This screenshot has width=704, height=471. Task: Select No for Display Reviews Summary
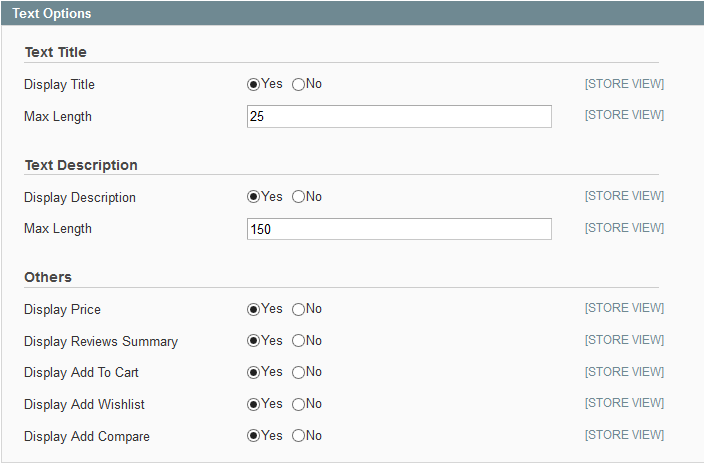pos(298,341)
